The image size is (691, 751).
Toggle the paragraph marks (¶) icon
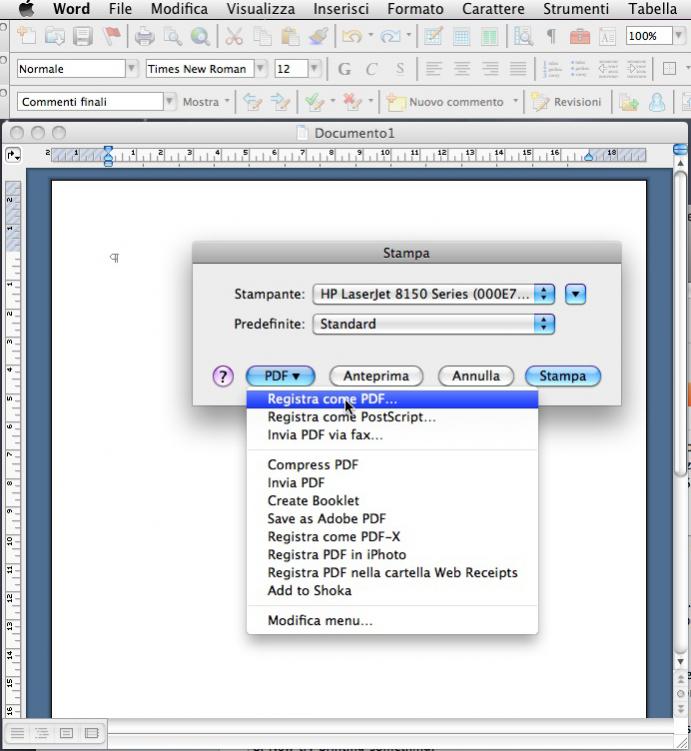552,36
